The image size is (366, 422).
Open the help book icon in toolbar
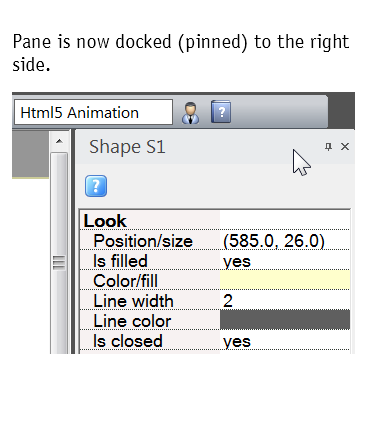pos(221,112)
